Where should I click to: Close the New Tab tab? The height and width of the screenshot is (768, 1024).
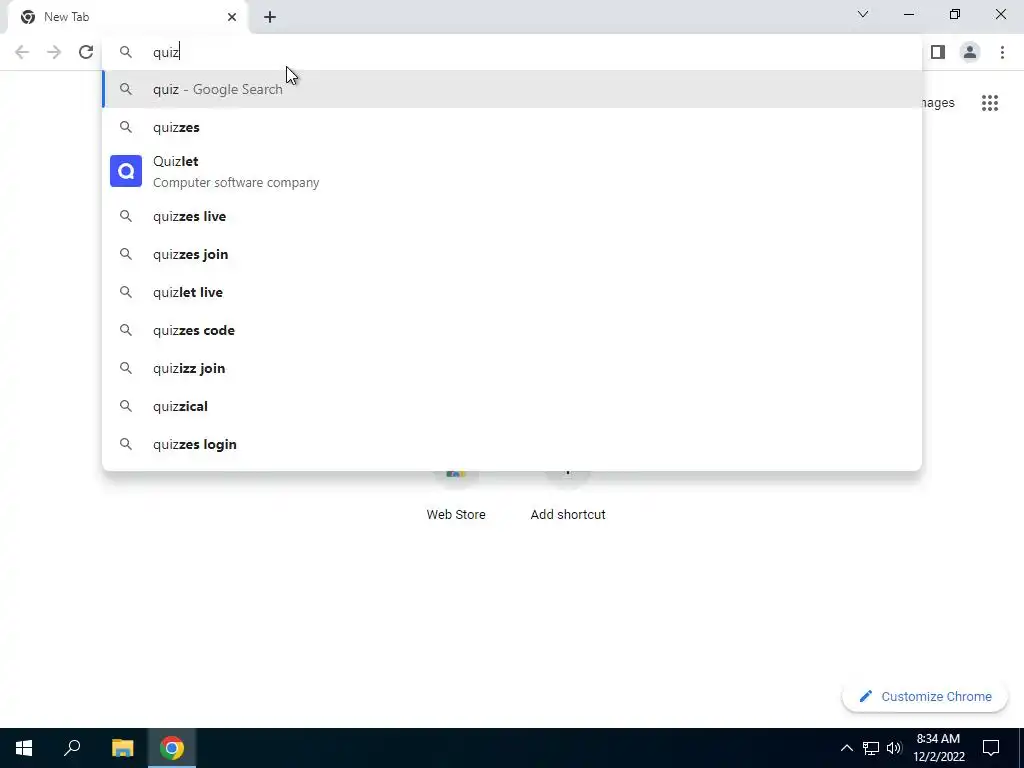[232, 17]
